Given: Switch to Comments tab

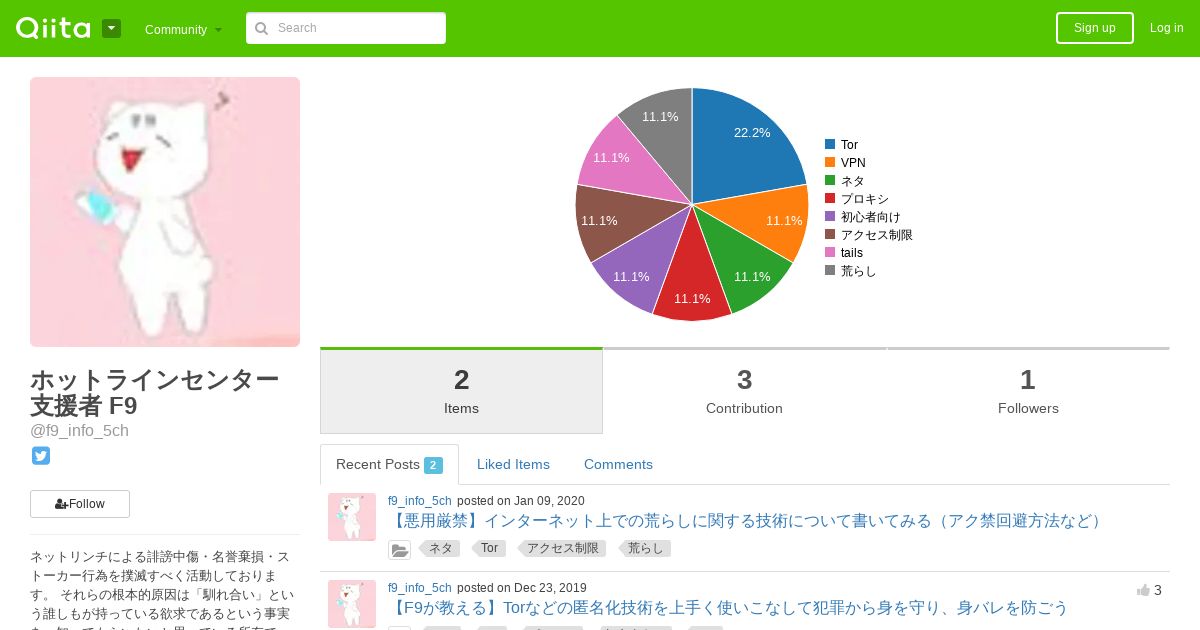Looking at the screenshot, I should (x=618, y=464).
